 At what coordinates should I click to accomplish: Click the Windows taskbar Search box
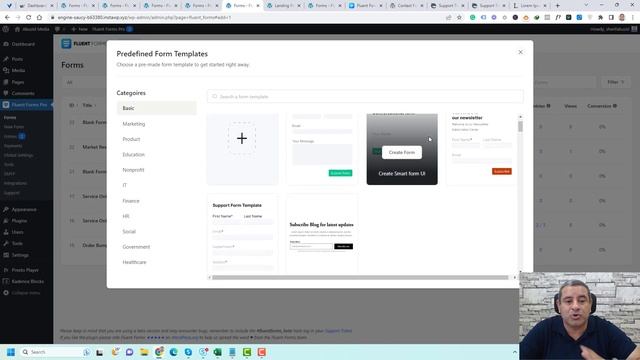[x=55, y=352]
